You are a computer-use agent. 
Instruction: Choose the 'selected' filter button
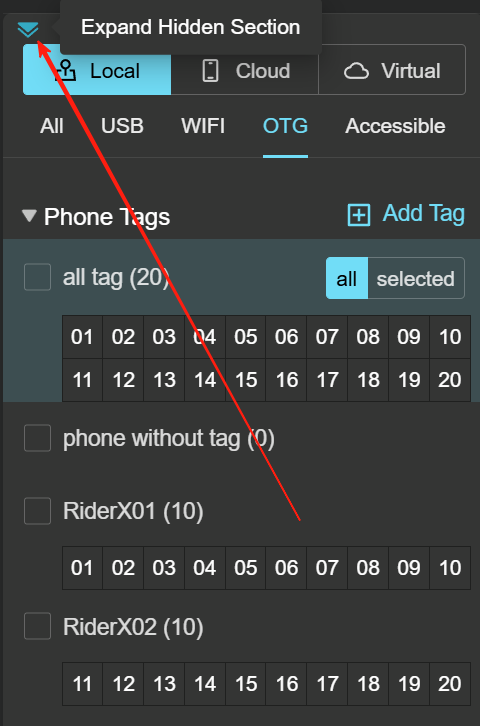pyautogui.click(x=416, y=278)
